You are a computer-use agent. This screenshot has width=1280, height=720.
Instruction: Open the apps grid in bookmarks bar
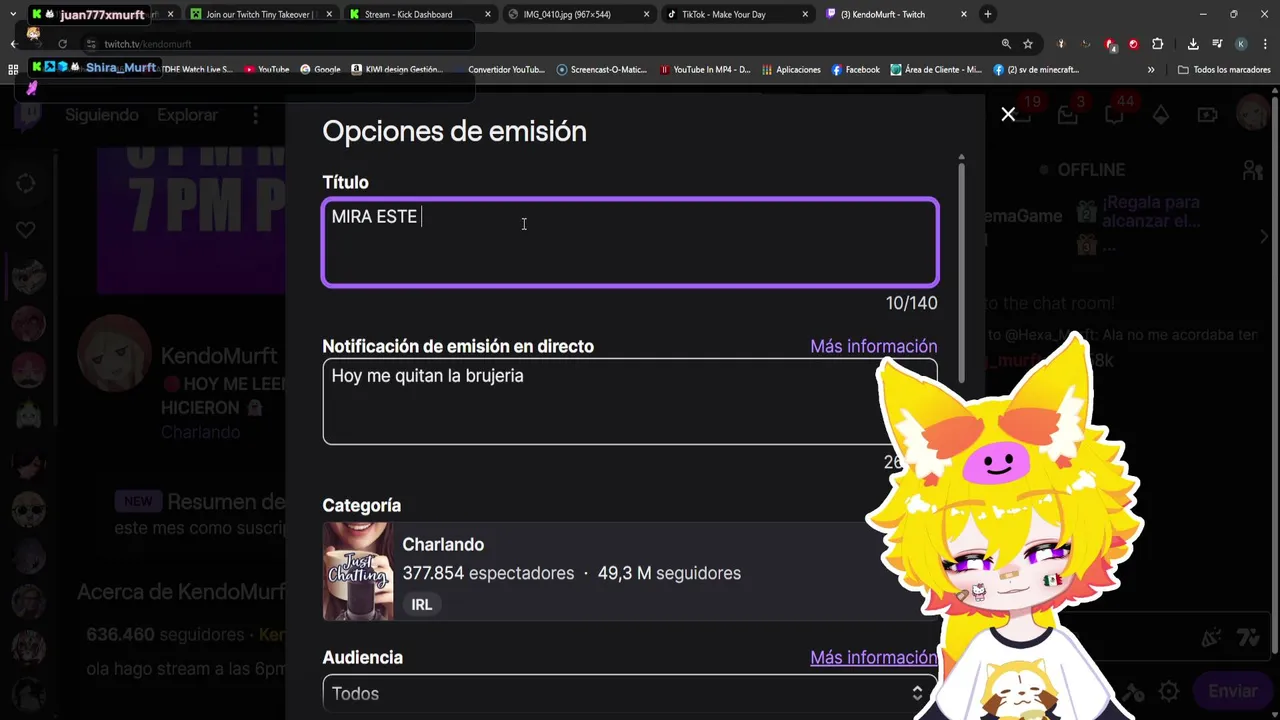[x=13, y=70]
